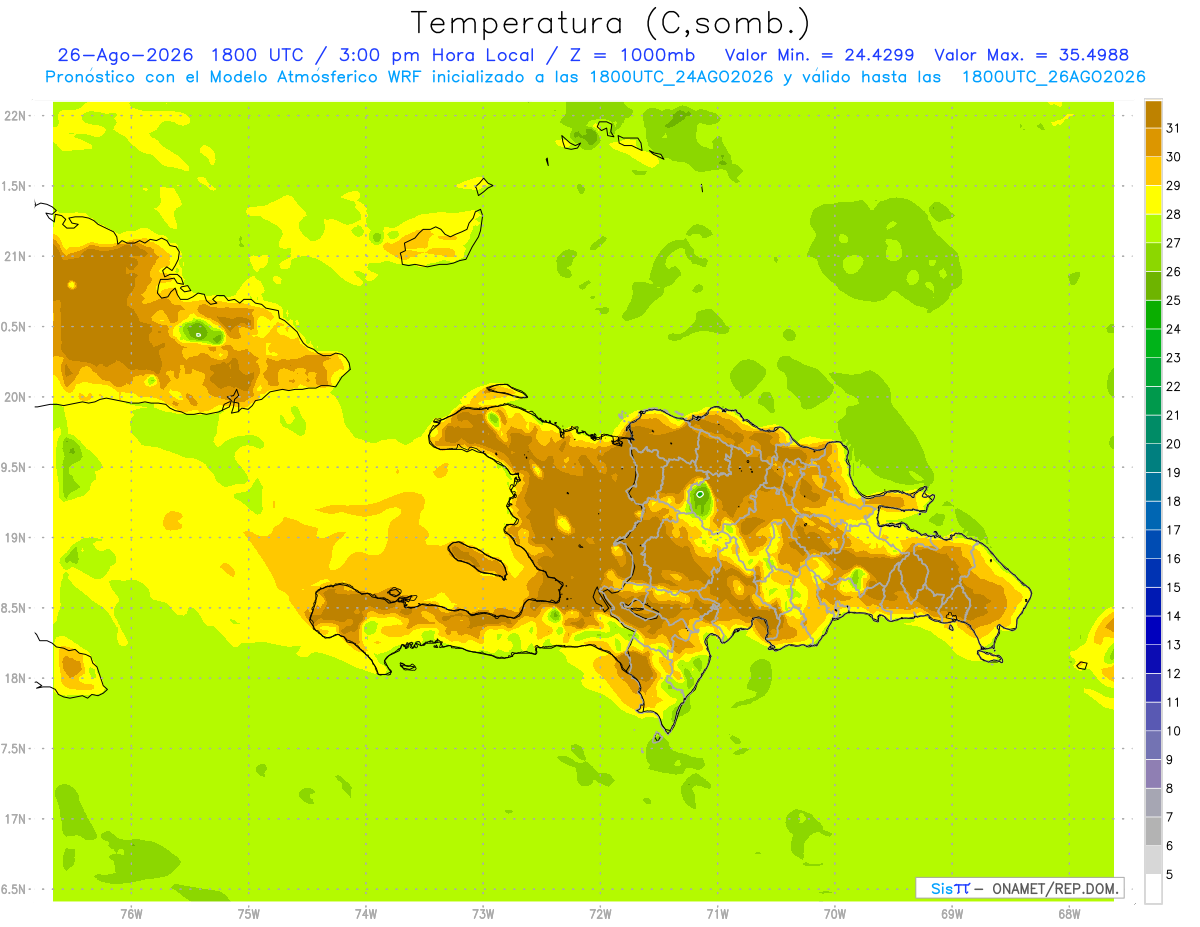Click colorbar value label '29'
1200x927 pixels.
click(x=1174, y=185)
